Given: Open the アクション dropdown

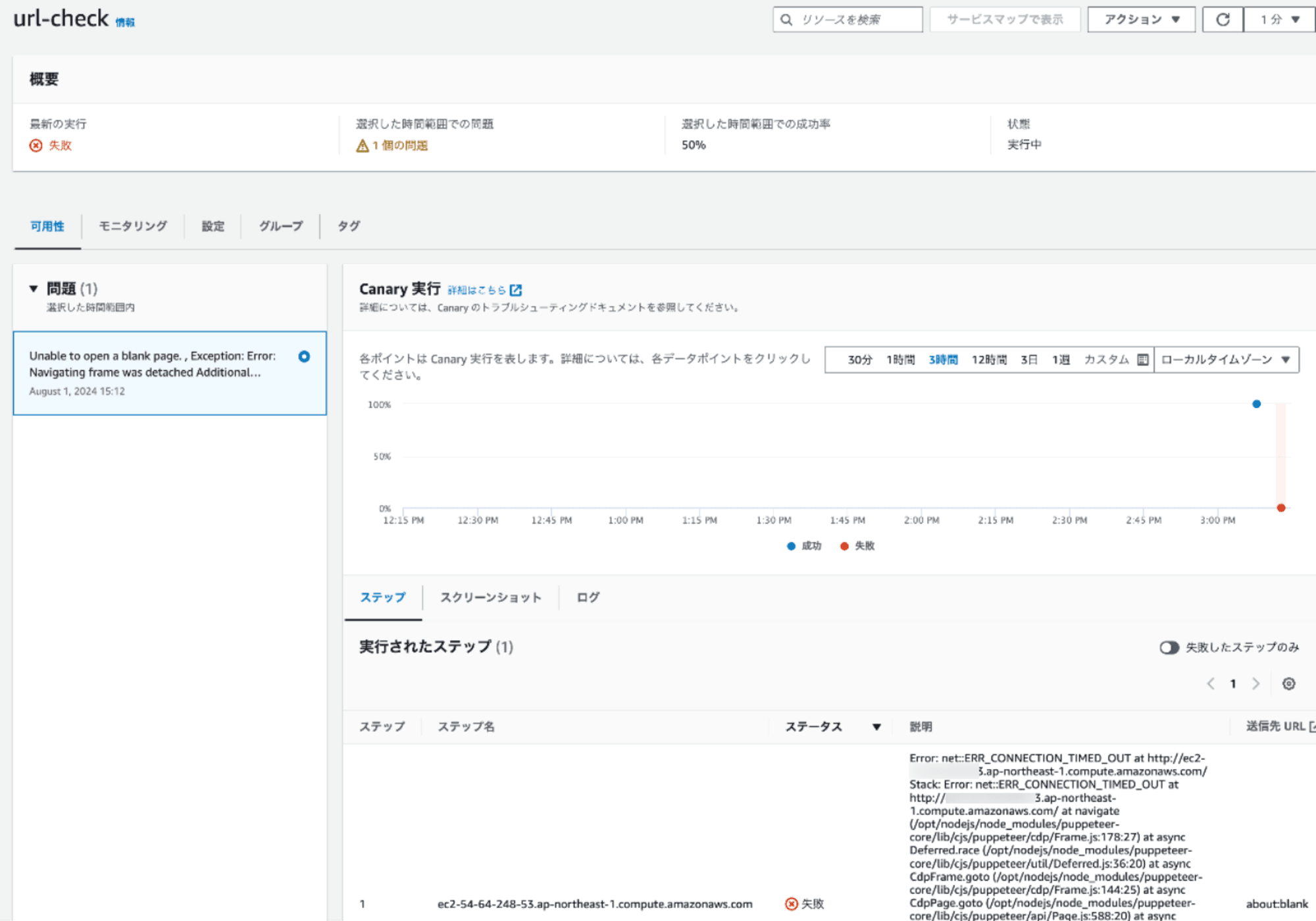Looking at the screenshot, I should pos(1142,20).
